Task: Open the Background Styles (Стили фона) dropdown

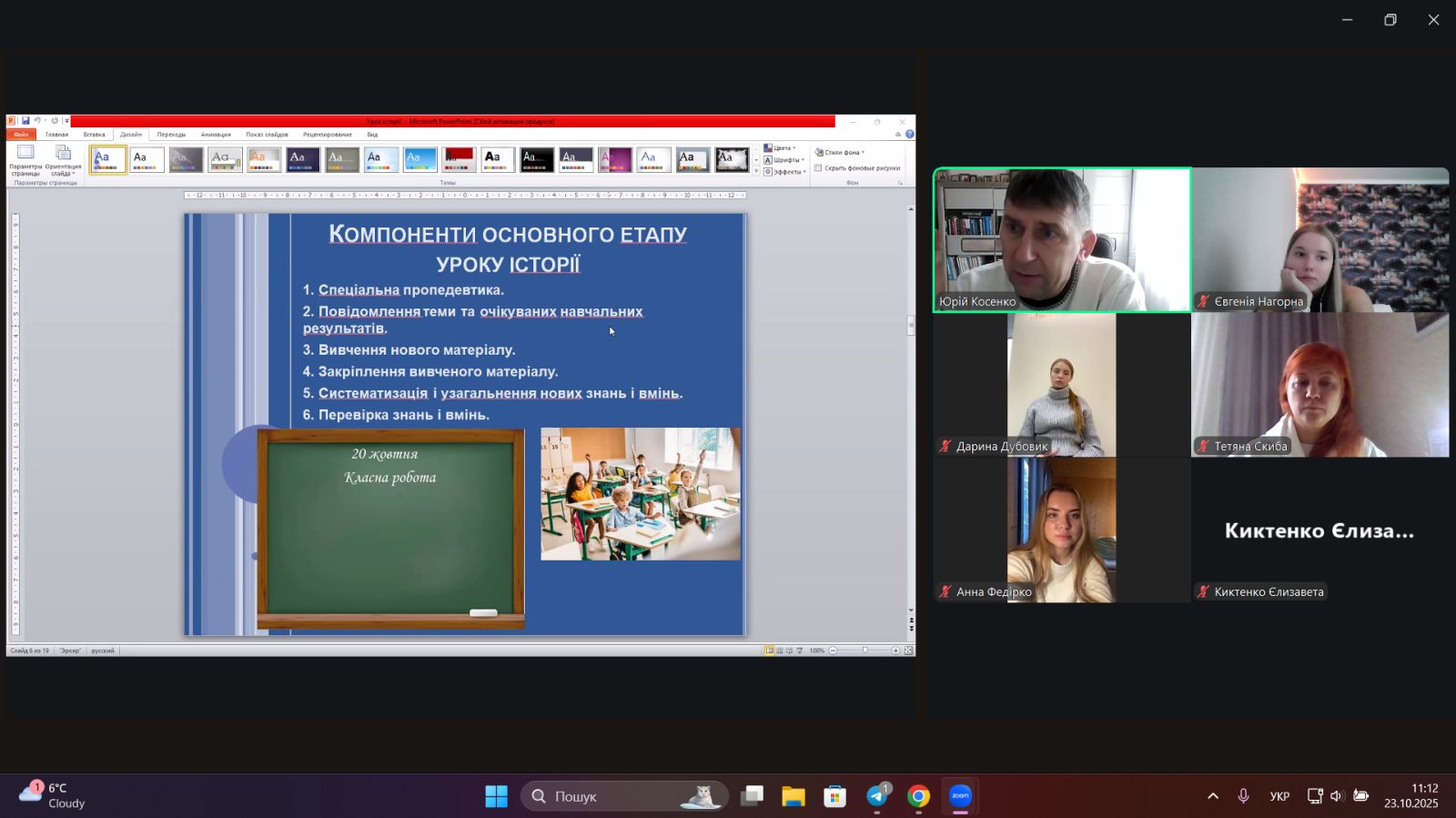Action: click(840, 153)
